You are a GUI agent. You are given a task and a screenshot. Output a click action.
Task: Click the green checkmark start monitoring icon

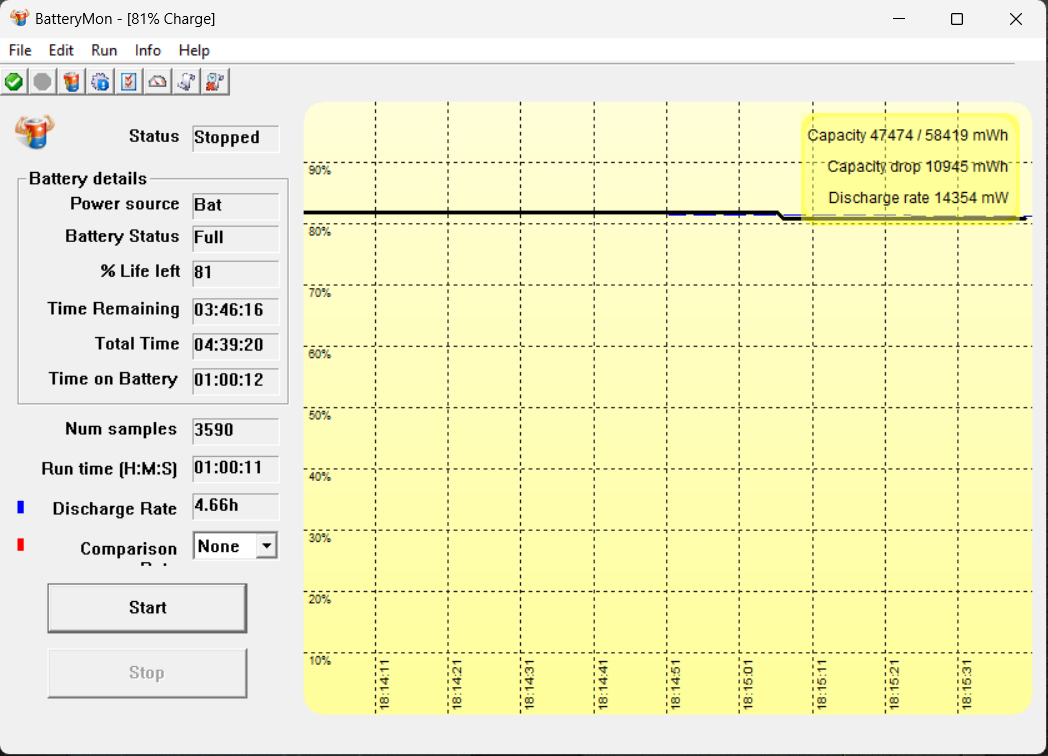pos(14,82)
